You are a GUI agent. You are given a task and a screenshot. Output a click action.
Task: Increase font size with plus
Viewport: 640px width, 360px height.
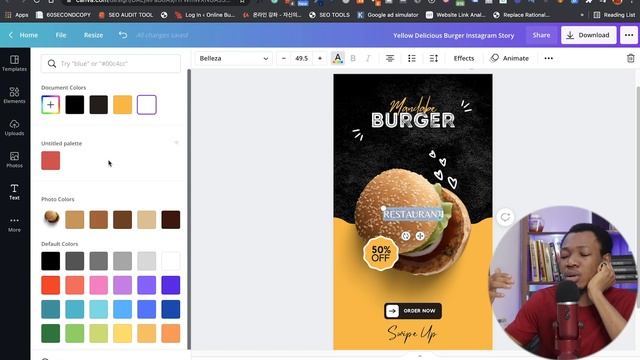pos(320,58)
